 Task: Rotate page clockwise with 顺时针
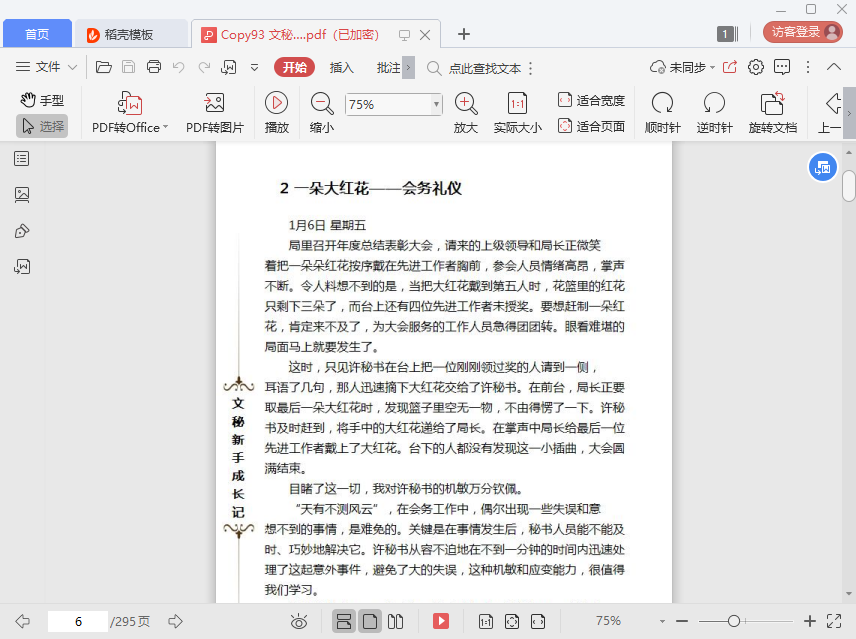pos(662,103)
